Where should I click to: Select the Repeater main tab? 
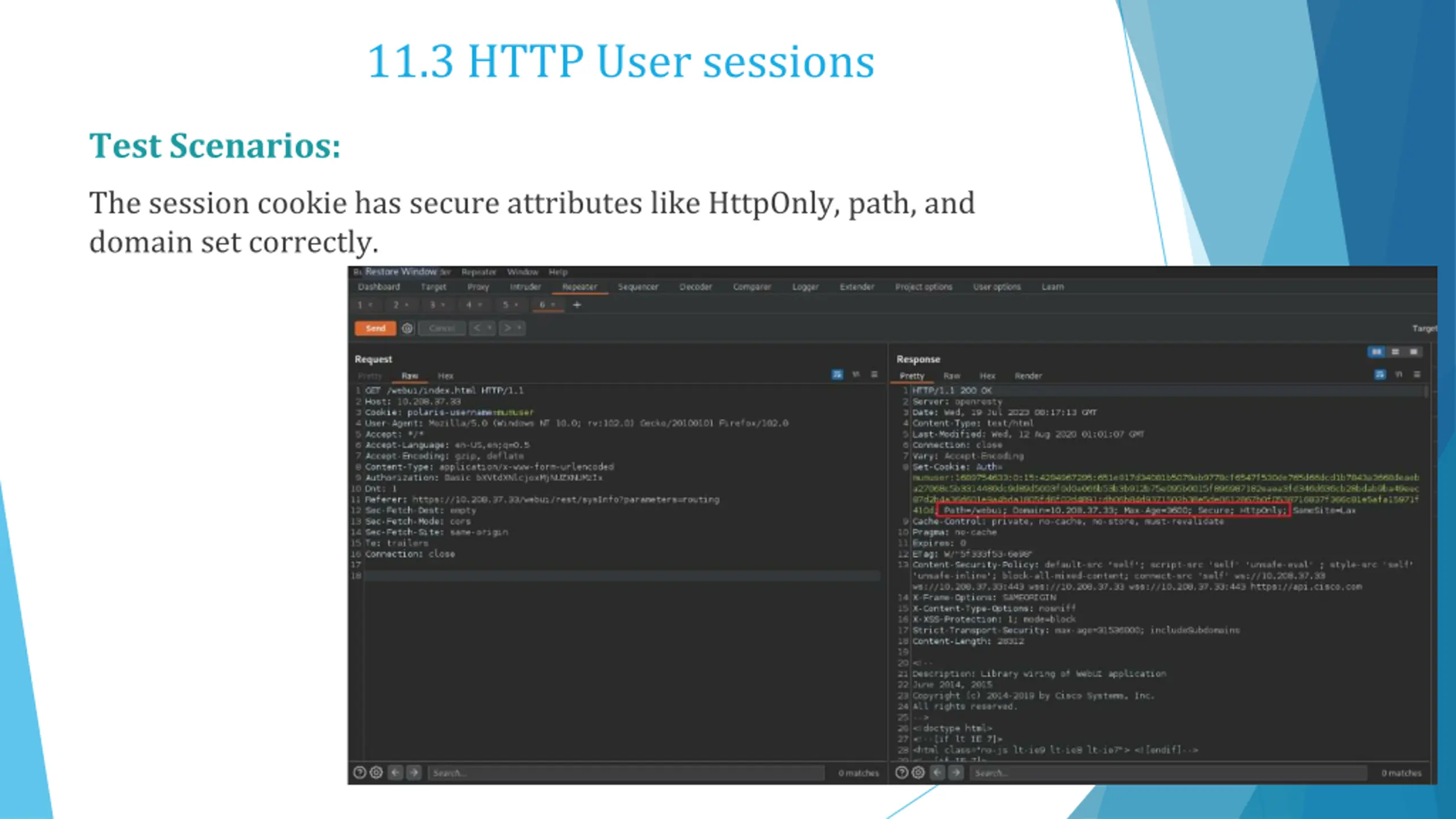[x=580, y=287]
